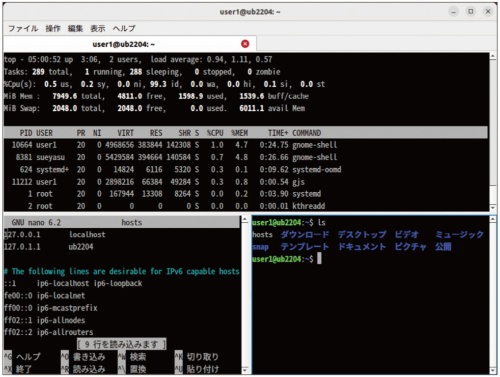Viewport: 500px width, 377px height.
Task: Click scroll-down arrow of top pane scrollbar
Action: 493,208
